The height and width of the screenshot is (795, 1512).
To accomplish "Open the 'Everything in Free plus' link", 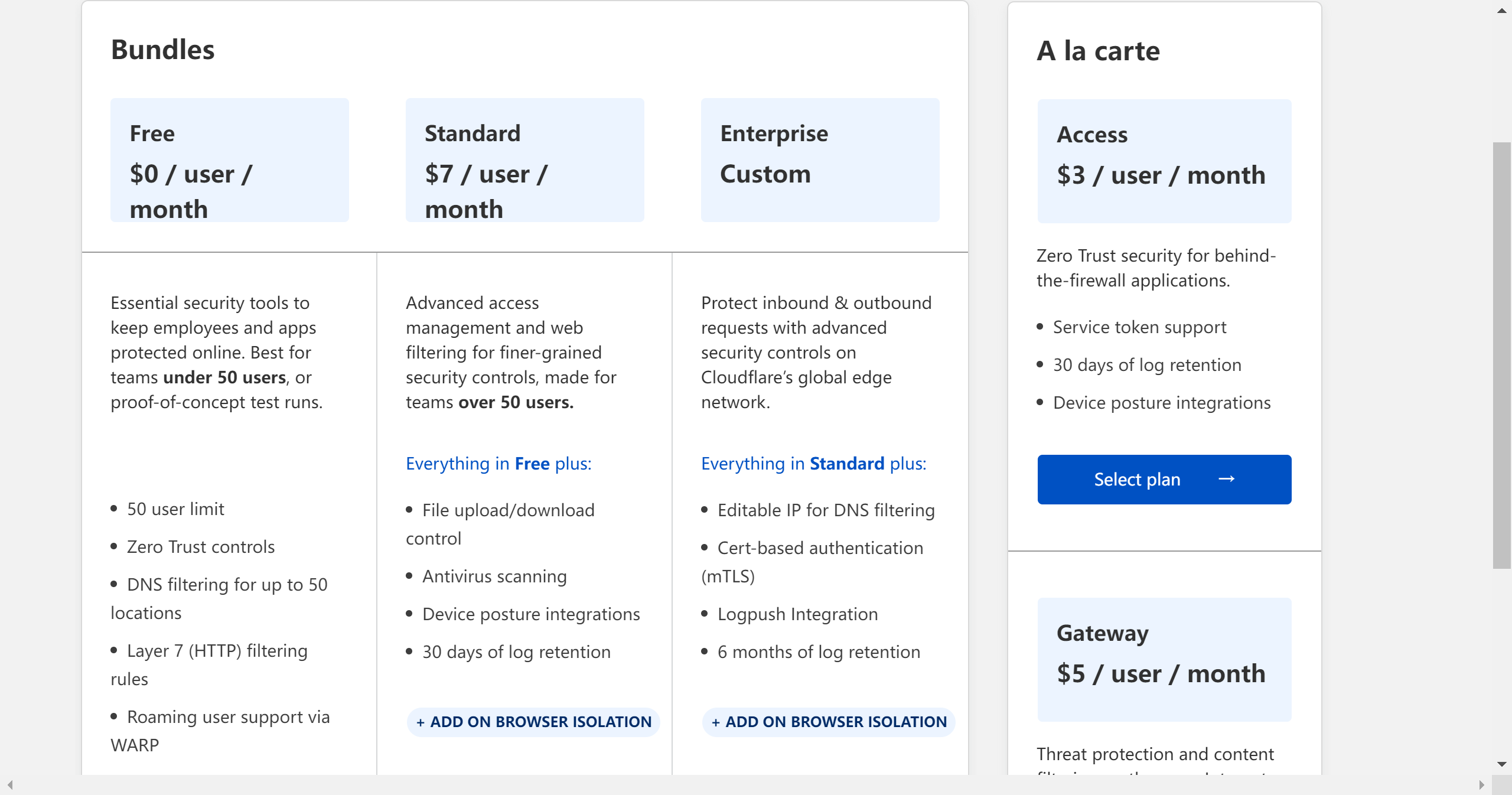I will pos(498,464).
